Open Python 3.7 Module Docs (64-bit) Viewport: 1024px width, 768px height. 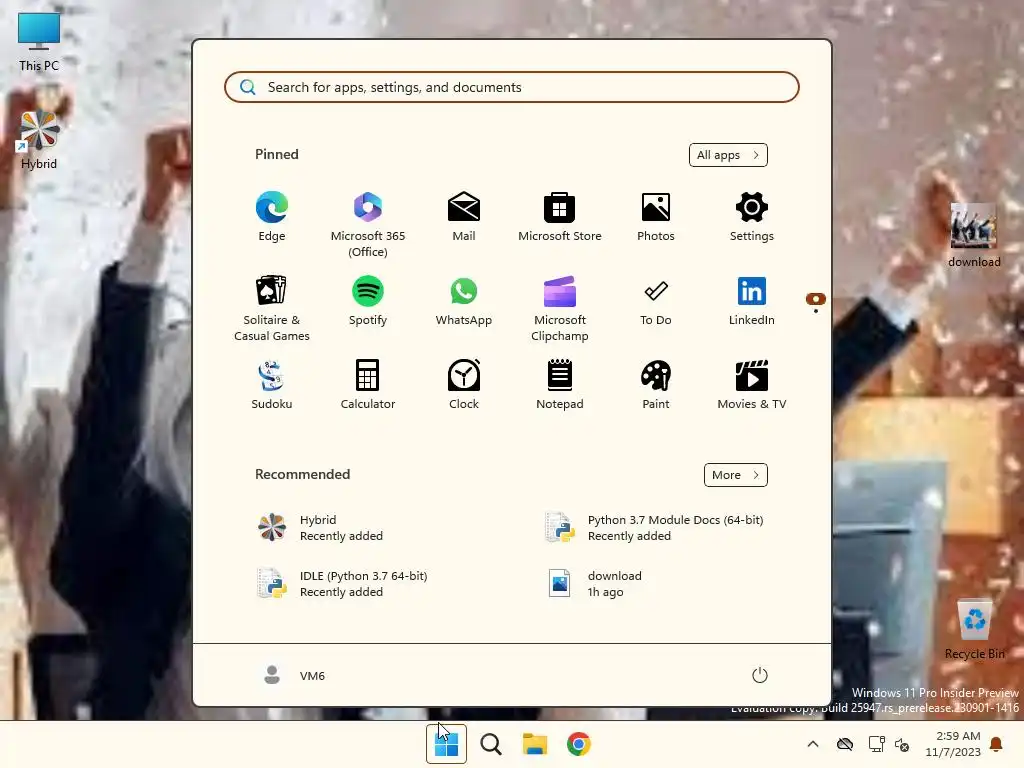pos(655,528)
